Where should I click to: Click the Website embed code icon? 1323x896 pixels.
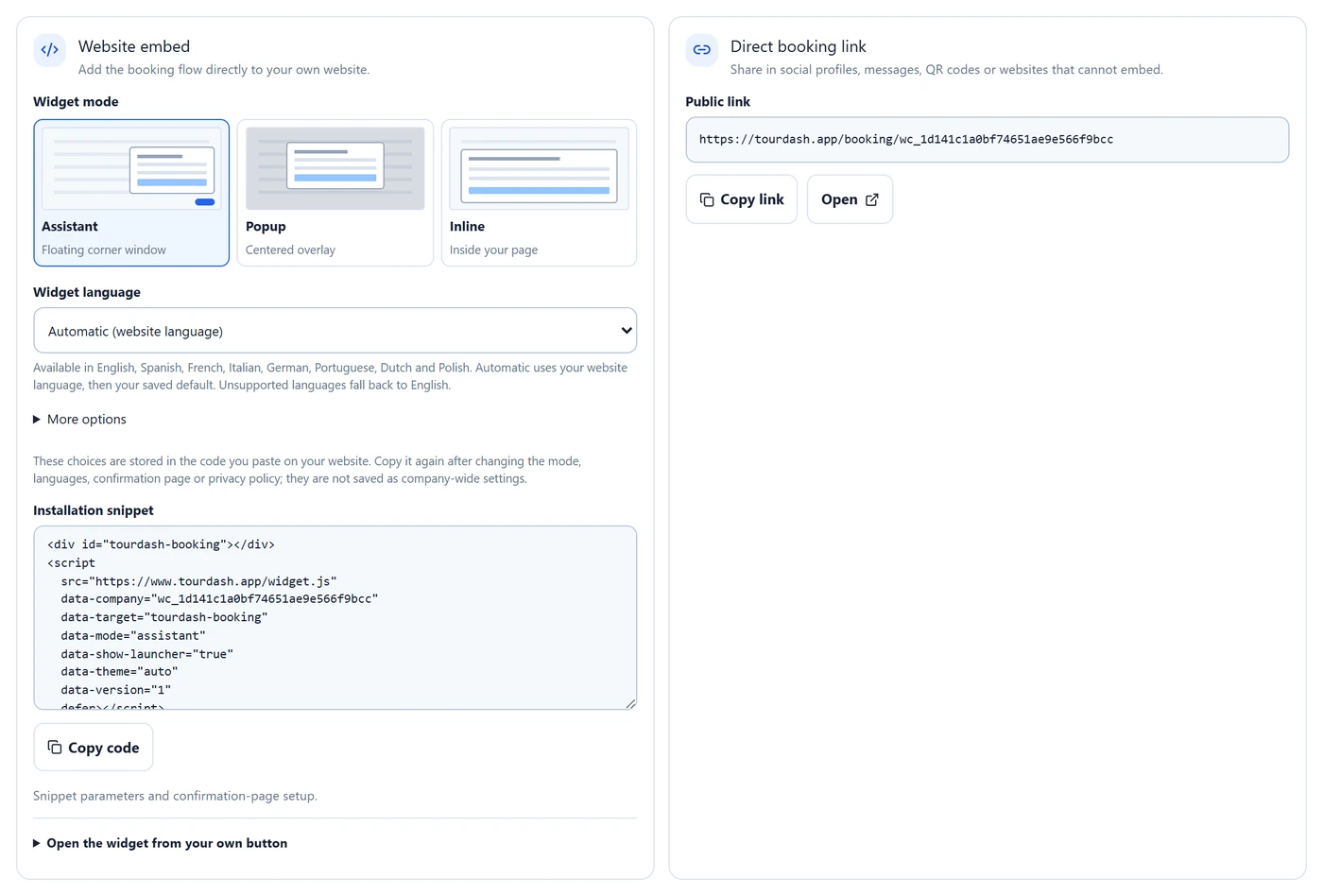point(49,50)
